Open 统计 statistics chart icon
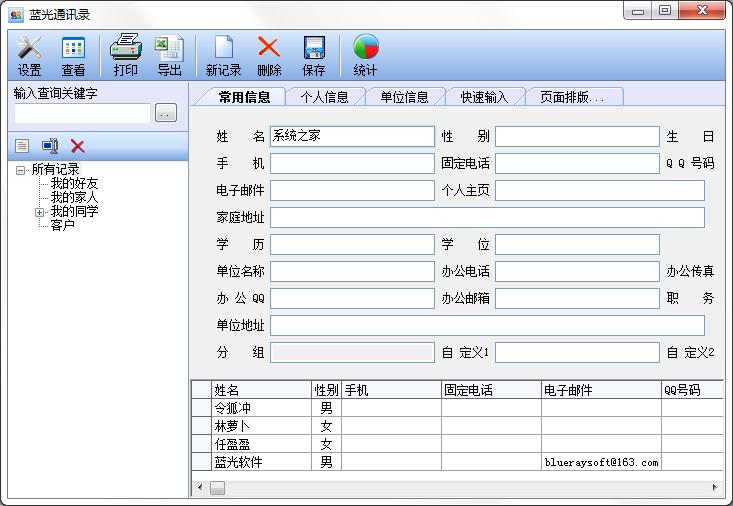Screen dimensions: 733x506 pyautogui.click(x=366, y=55)
